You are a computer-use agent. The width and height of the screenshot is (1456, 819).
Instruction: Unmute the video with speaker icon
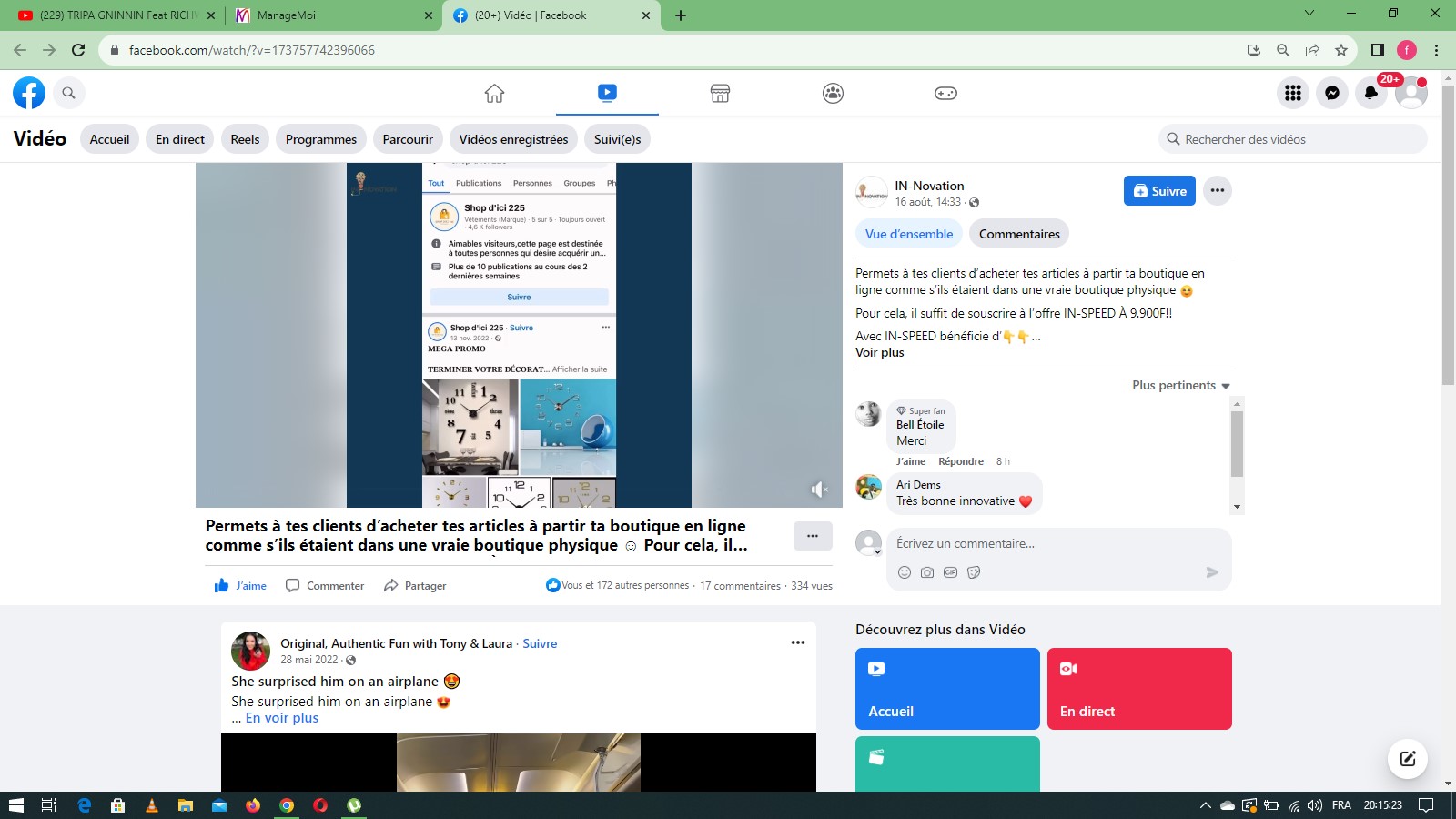tap(819, 490)
